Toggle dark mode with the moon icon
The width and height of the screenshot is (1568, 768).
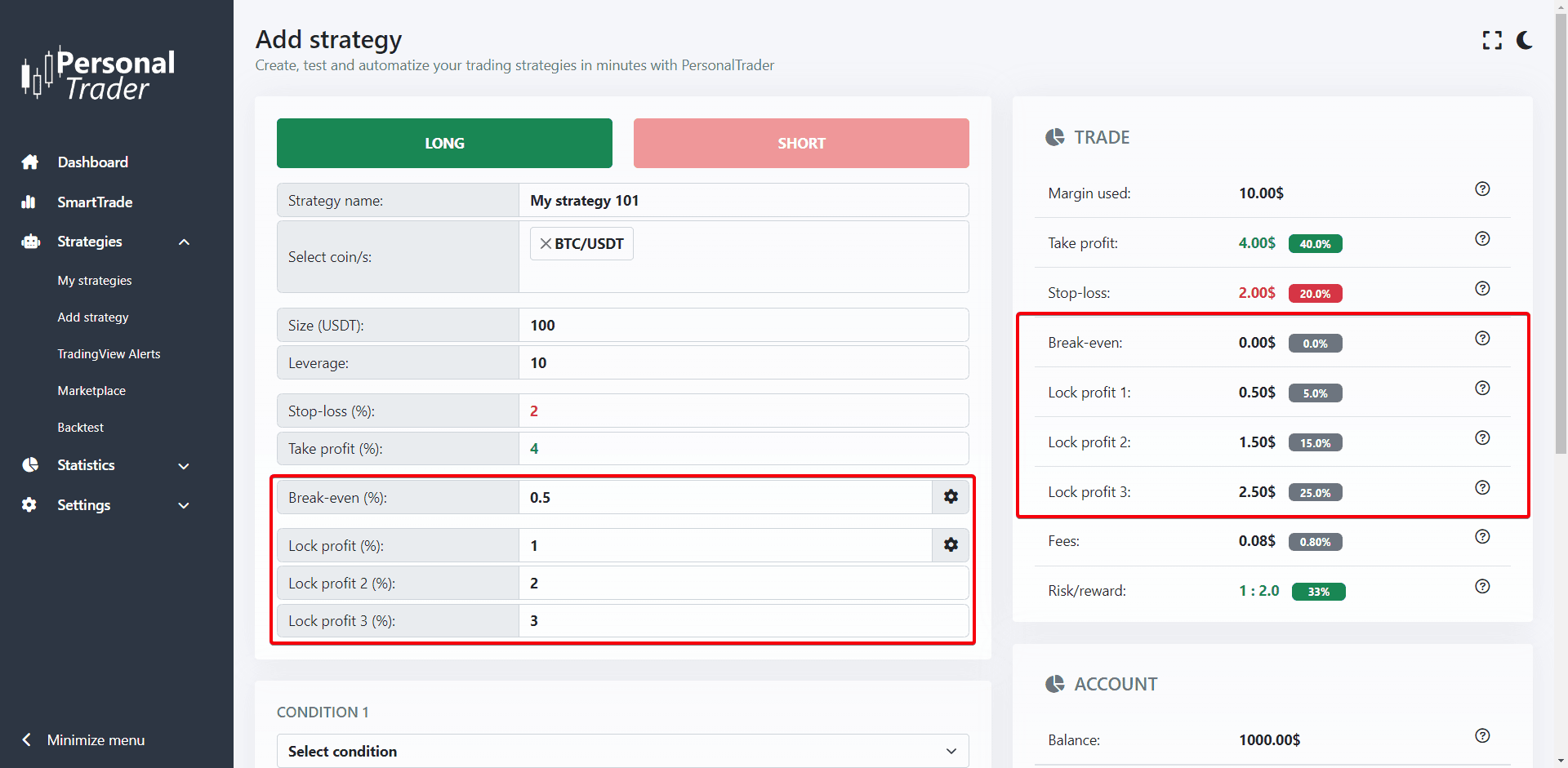[x=1524, y=40]
